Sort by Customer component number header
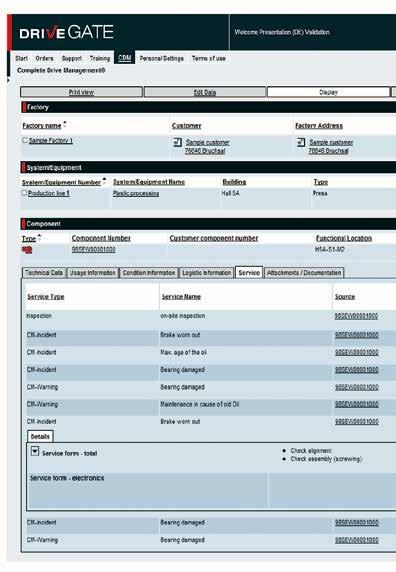 click(x=214, y=238)
